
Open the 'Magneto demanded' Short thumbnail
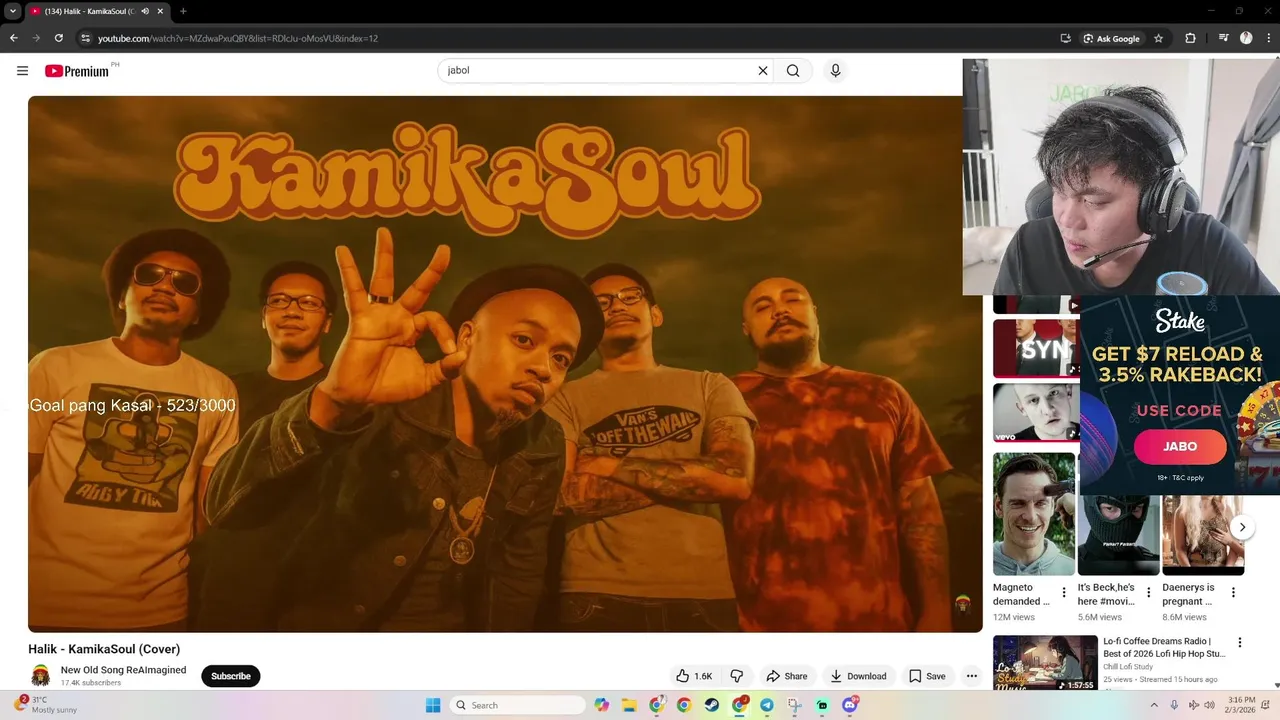1034,514
